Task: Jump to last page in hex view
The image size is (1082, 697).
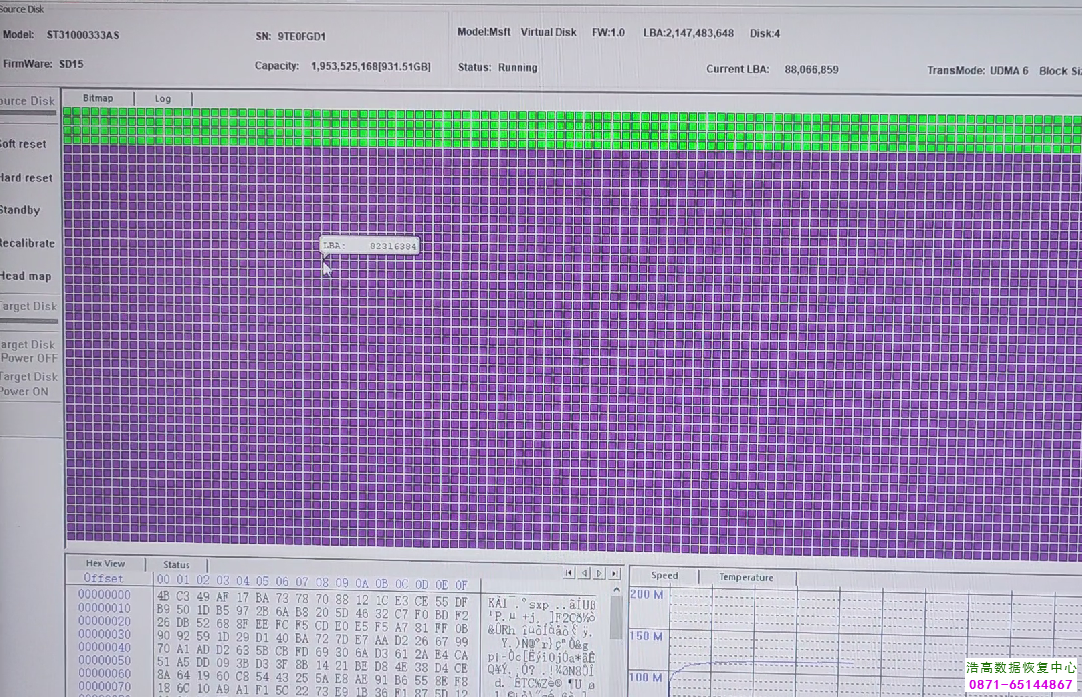Action: tap(613, 573)
